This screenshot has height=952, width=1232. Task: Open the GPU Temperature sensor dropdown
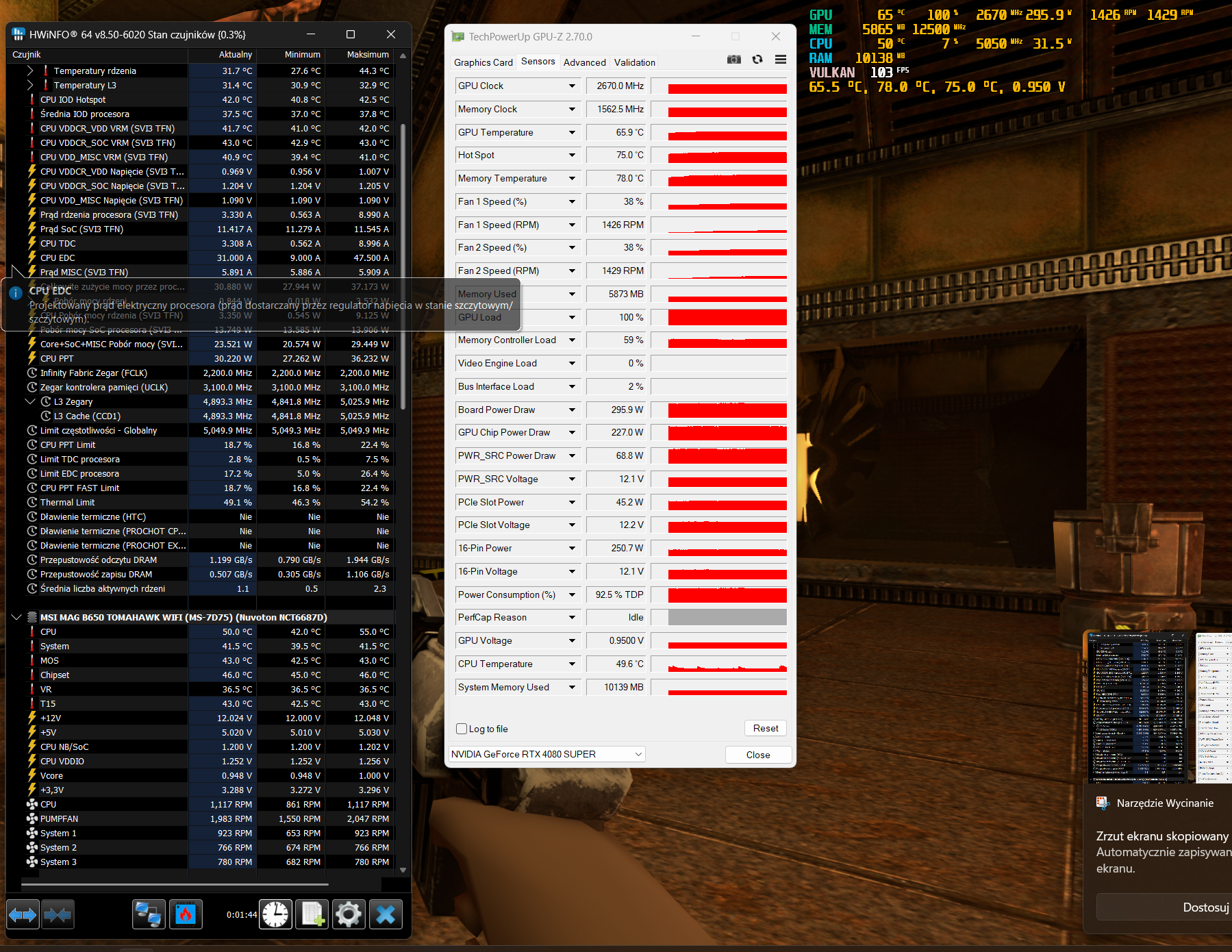[572, 132]
